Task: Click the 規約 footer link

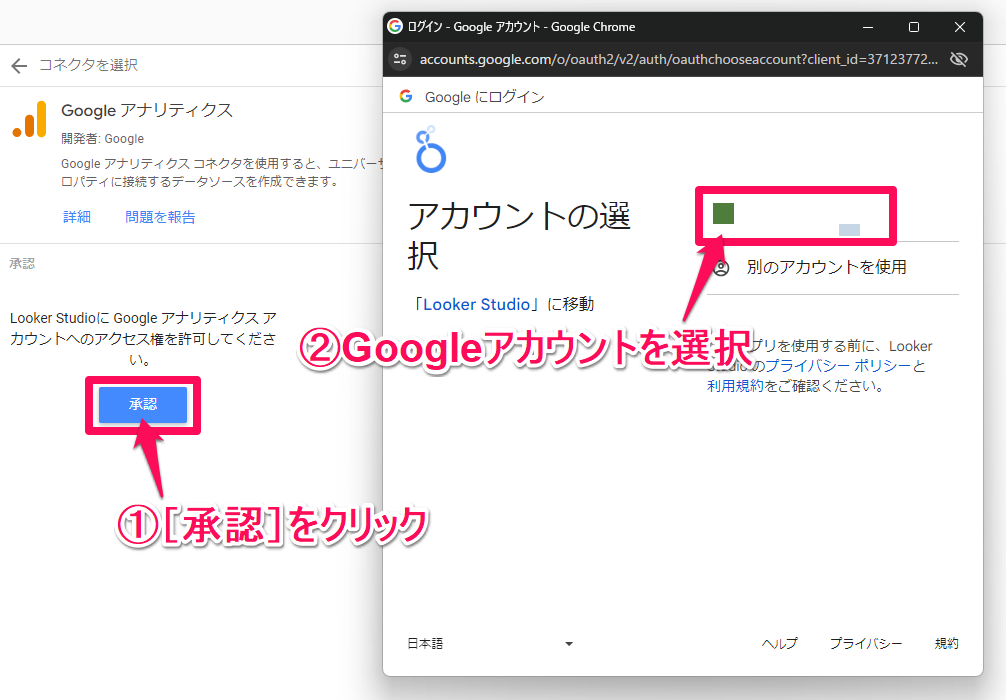Action: [946, 644]
